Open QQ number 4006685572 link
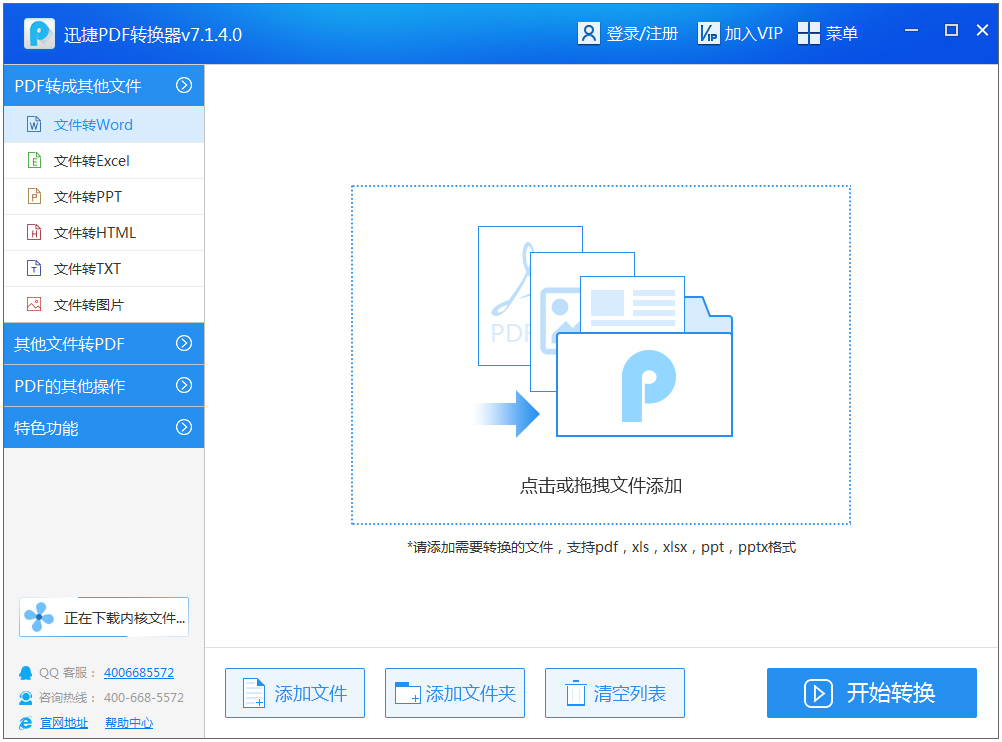Image resolution: width=1002 pixels, height=742 pixels. [x=139, y=672]
